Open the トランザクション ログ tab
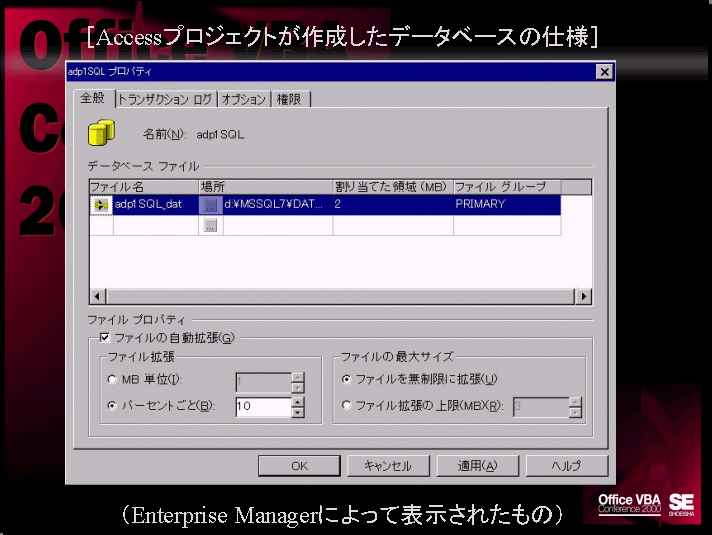 click(x=165, y=99)
